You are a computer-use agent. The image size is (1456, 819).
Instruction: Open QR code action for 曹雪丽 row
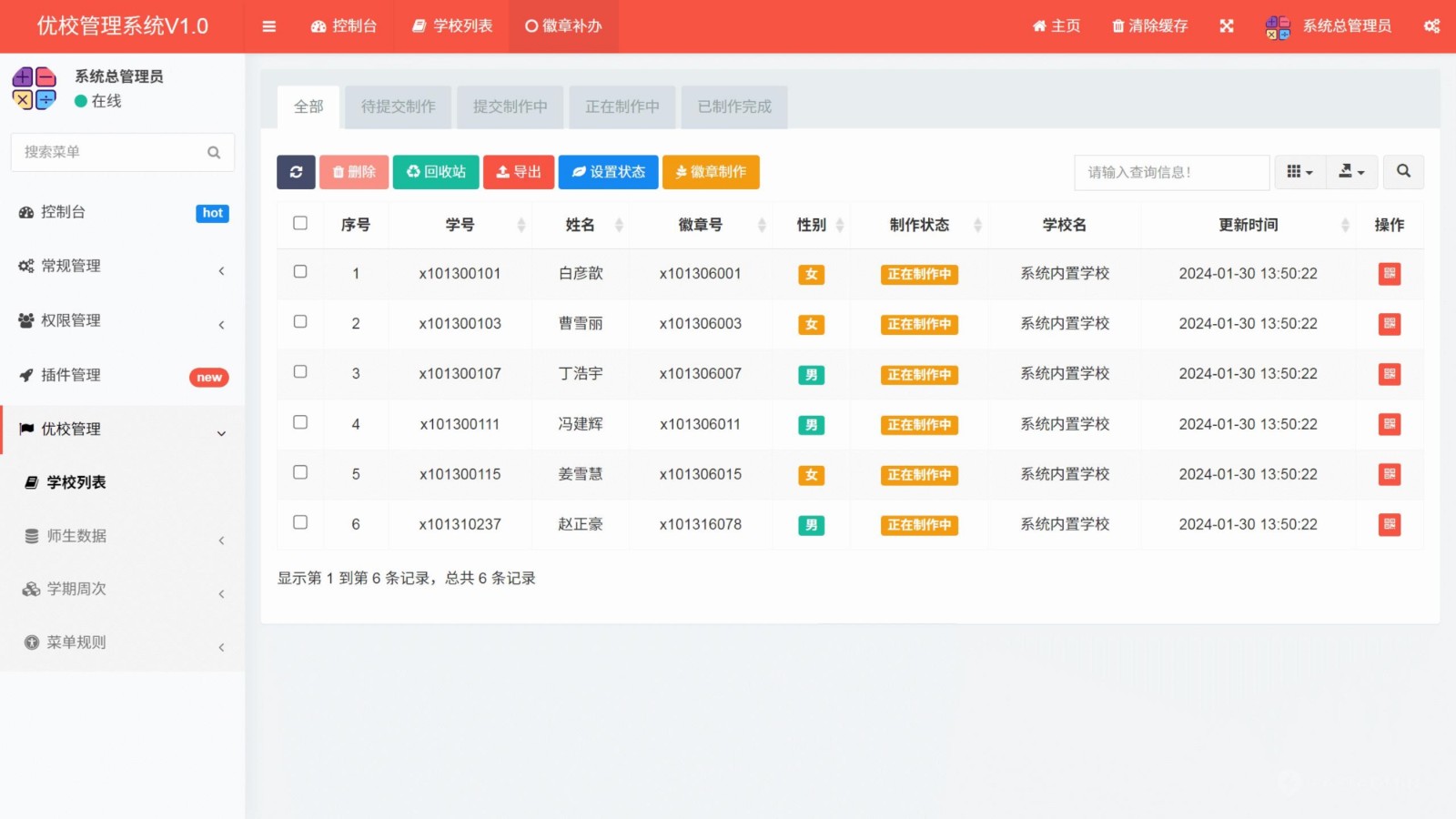tap(1389, 324)
